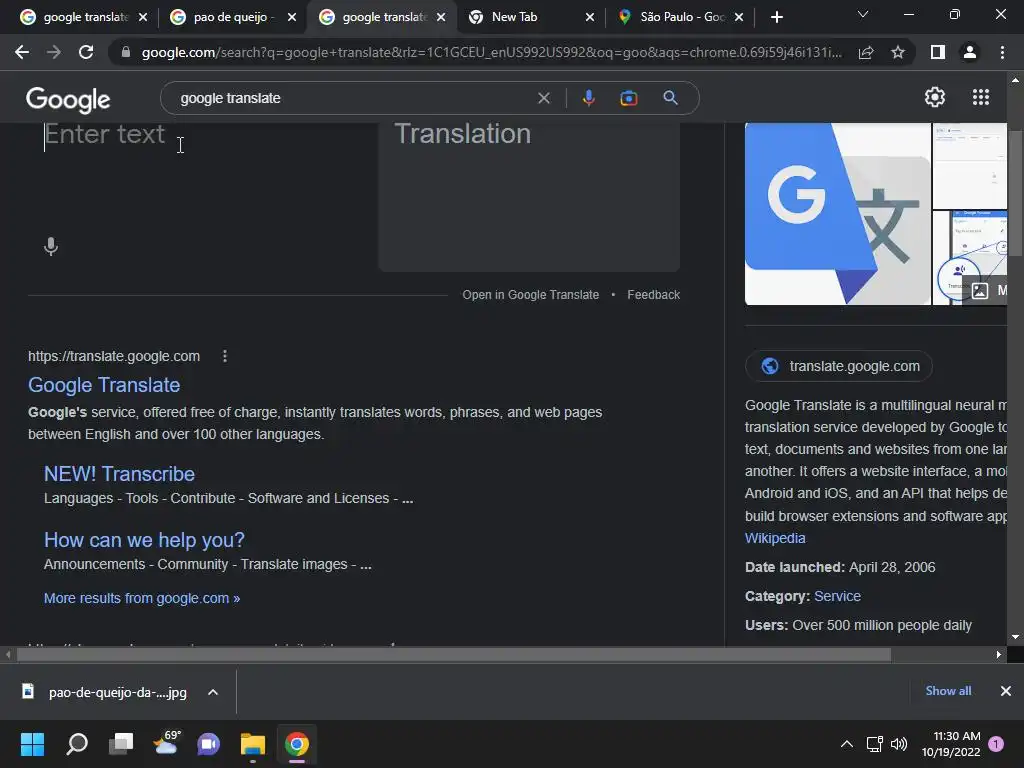Close the São Paulo Maps tab
The width and height of the screenshot is (1024, 768).
[x=739, y=17]
